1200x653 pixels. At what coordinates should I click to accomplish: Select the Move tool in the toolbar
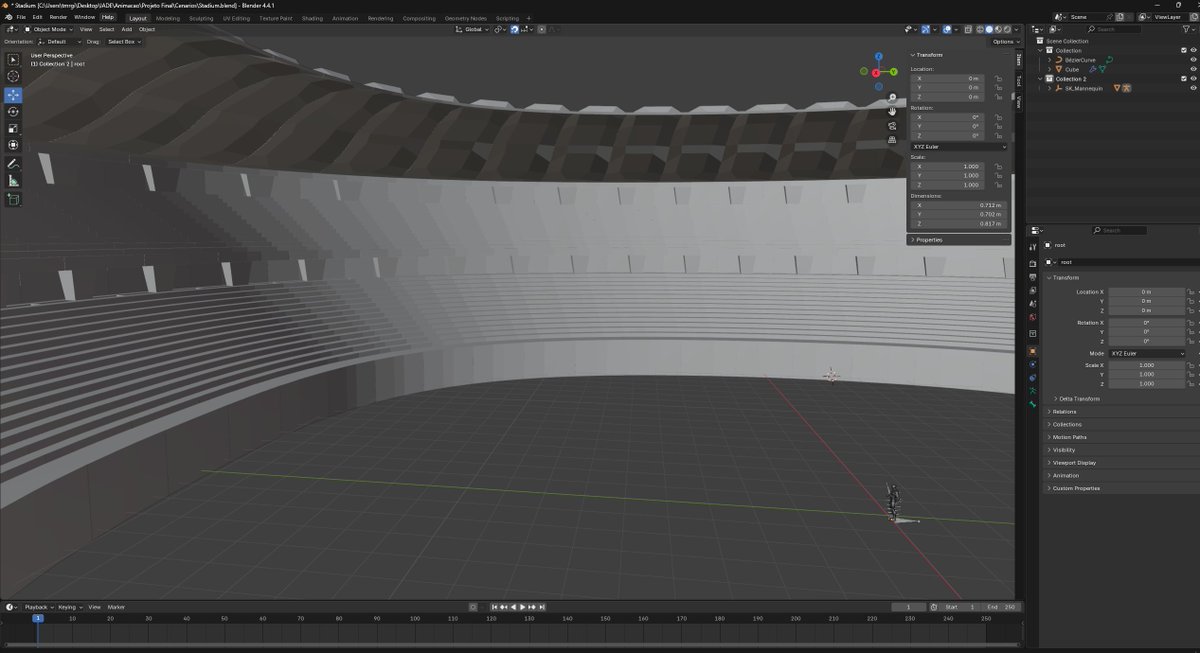[13, 94]
